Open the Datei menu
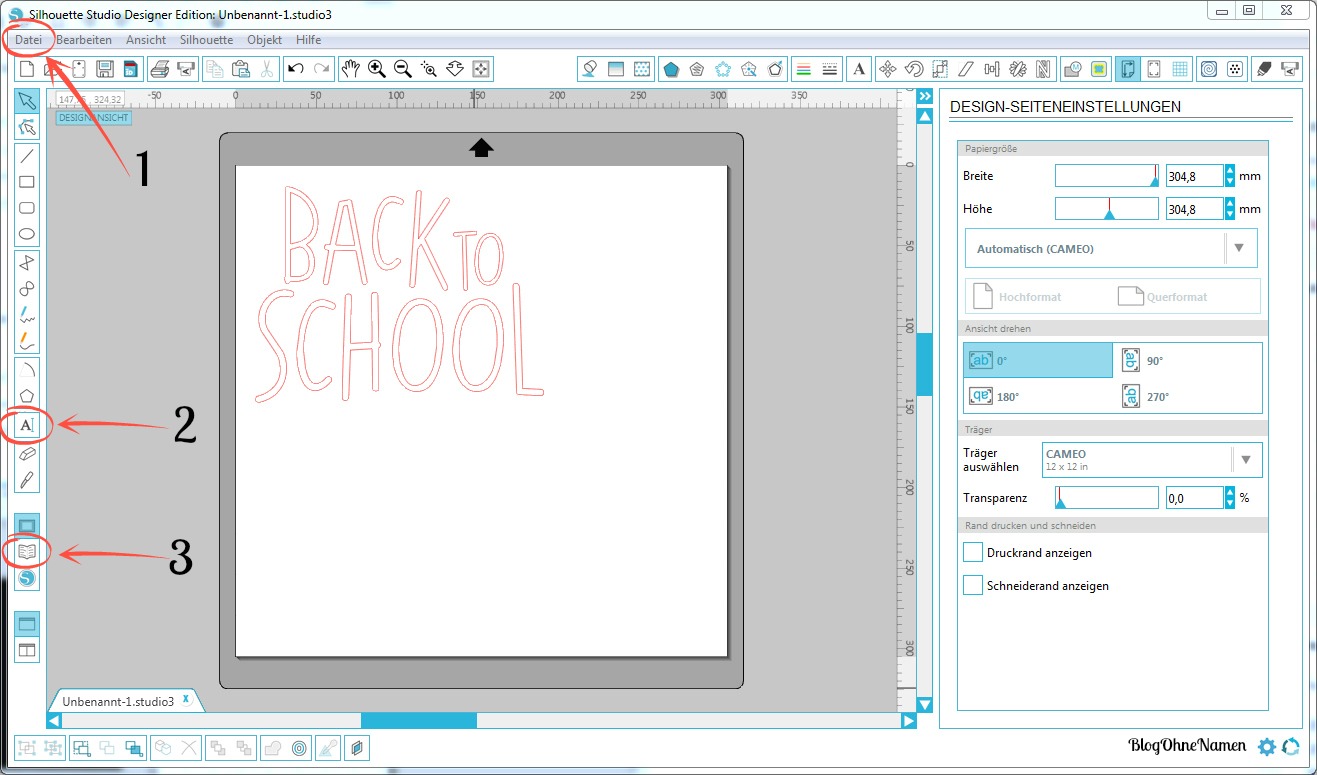The image size is (1317, 775). pos(28,40)
